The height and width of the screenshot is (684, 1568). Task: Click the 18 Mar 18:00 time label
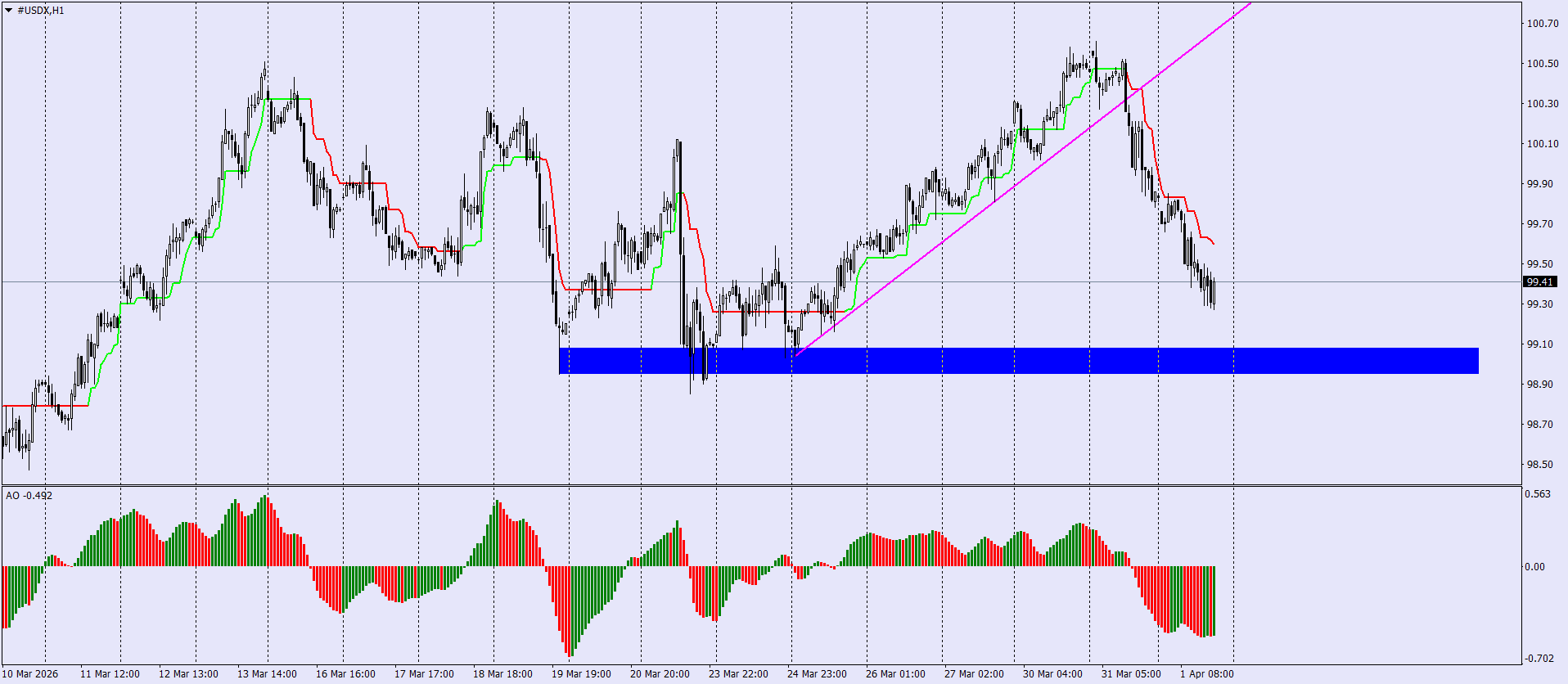coord(502,674)
